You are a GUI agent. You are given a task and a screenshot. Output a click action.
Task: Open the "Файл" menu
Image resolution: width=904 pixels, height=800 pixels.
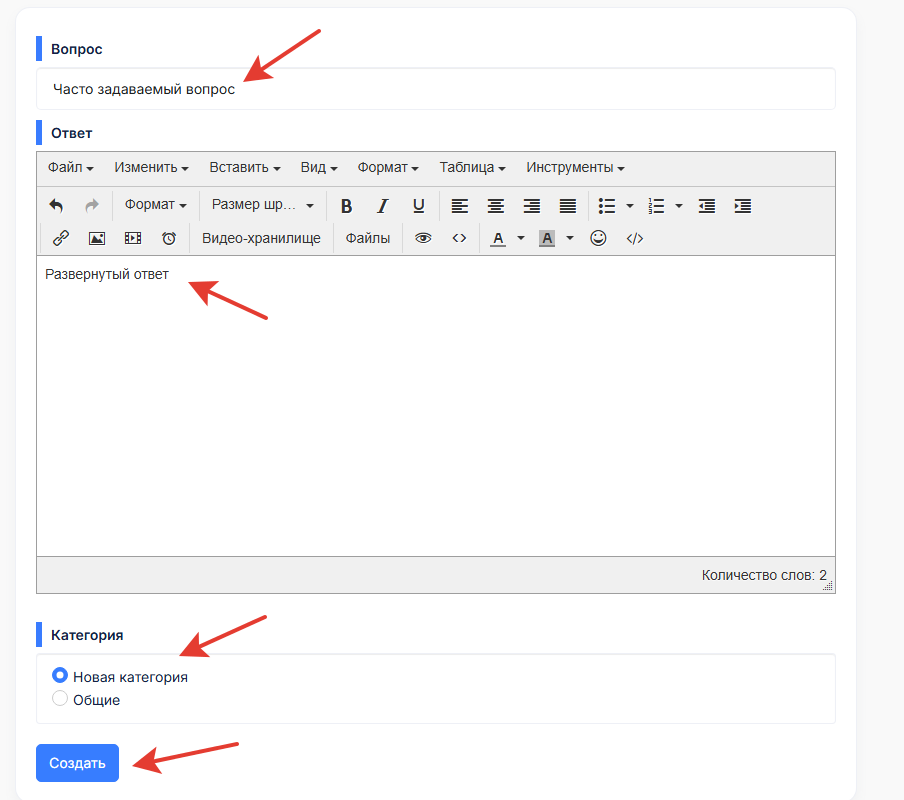point(70,168)
